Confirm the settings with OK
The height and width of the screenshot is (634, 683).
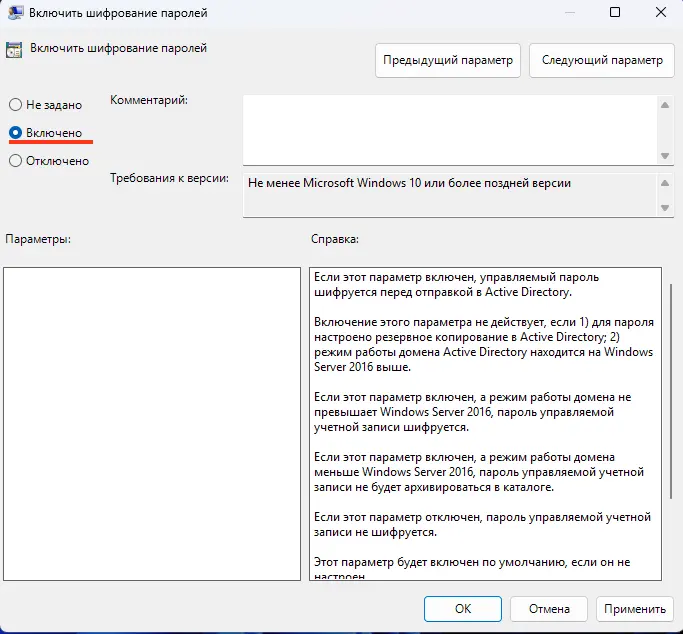(x=462, y=608)
